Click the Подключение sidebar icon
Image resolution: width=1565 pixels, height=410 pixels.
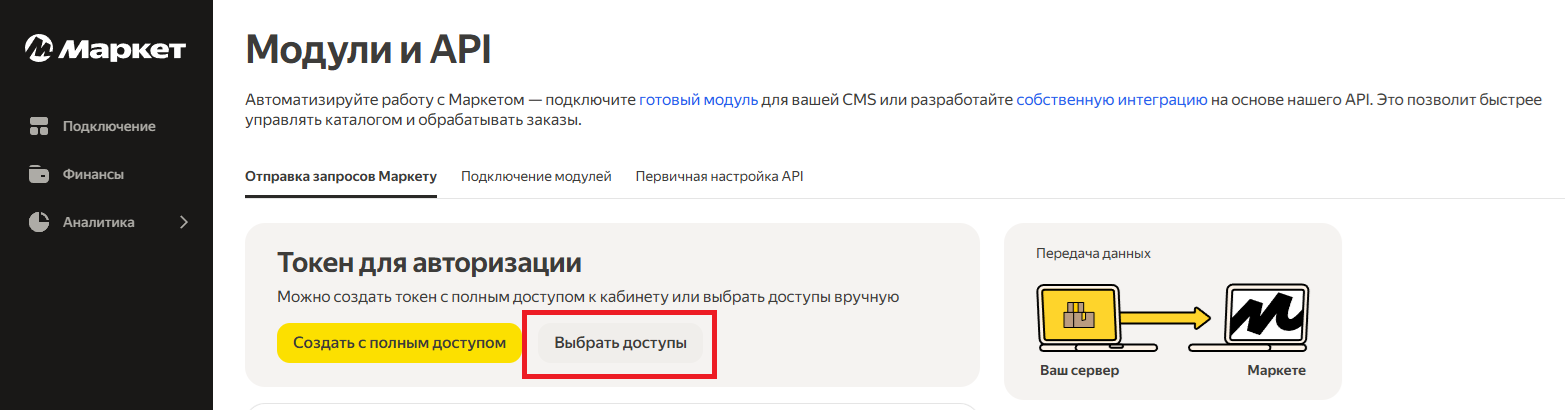(39, 126)
